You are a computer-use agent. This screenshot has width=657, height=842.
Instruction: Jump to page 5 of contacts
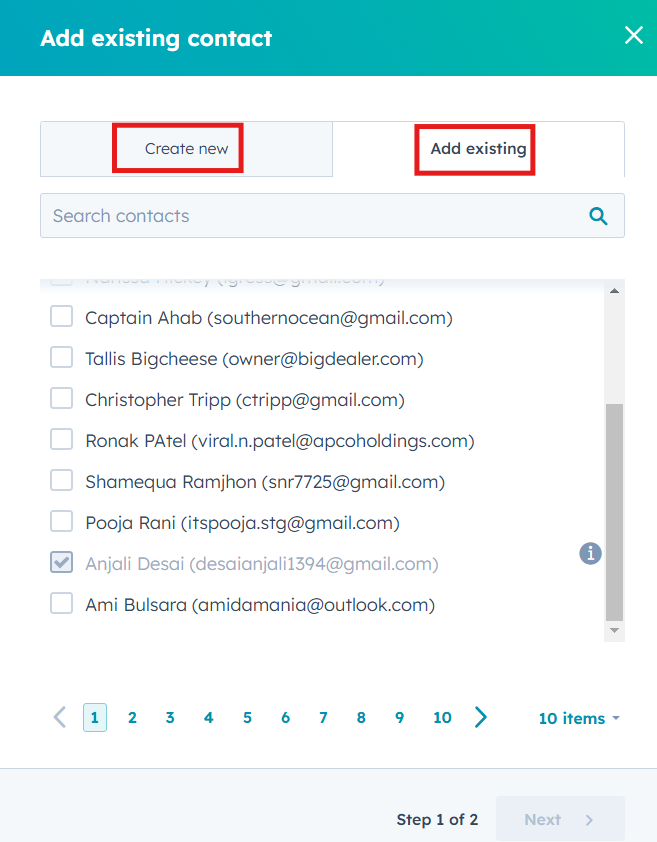point(247,717)
